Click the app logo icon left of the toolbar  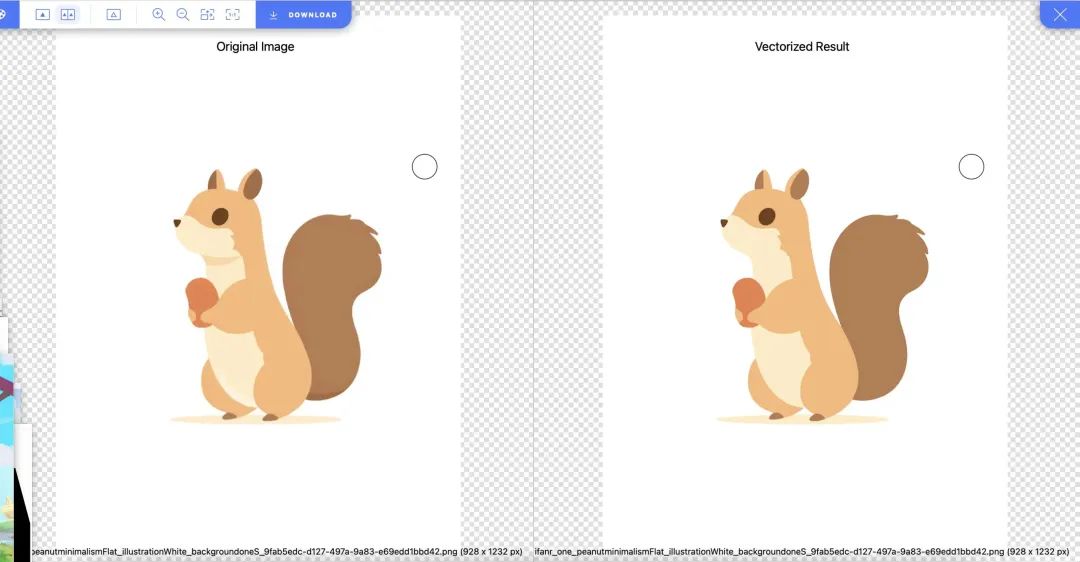tap(3, 14)
